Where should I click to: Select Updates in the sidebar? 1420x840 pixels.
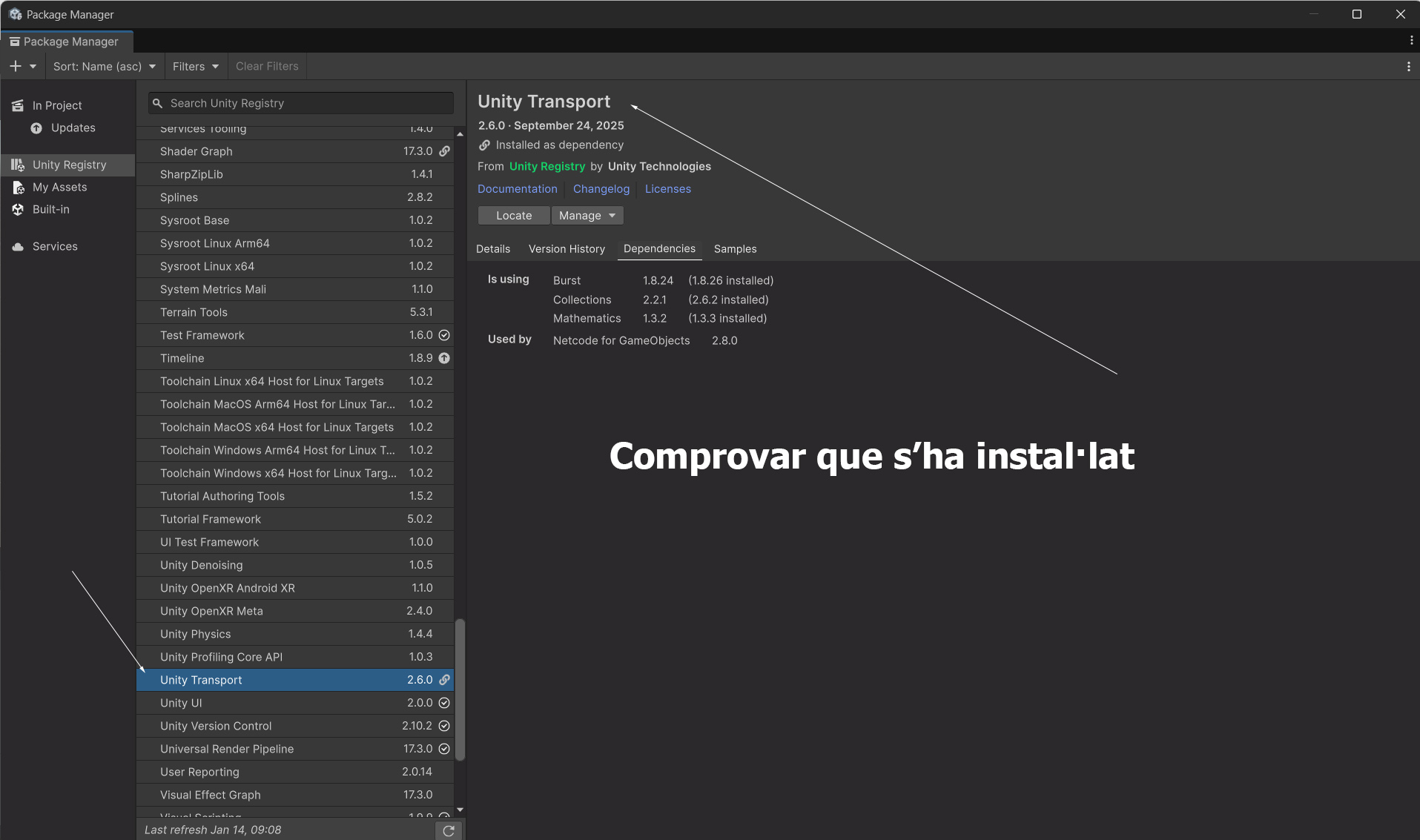pos(73,128)
